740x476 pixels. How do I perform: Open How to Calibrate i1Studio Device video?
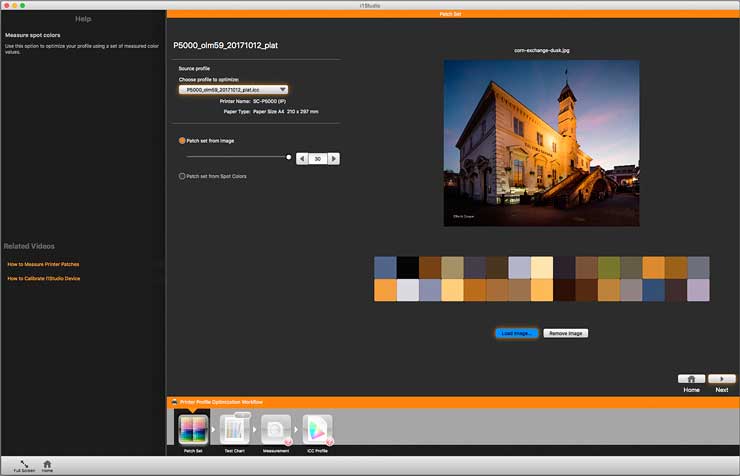point(44,278)
